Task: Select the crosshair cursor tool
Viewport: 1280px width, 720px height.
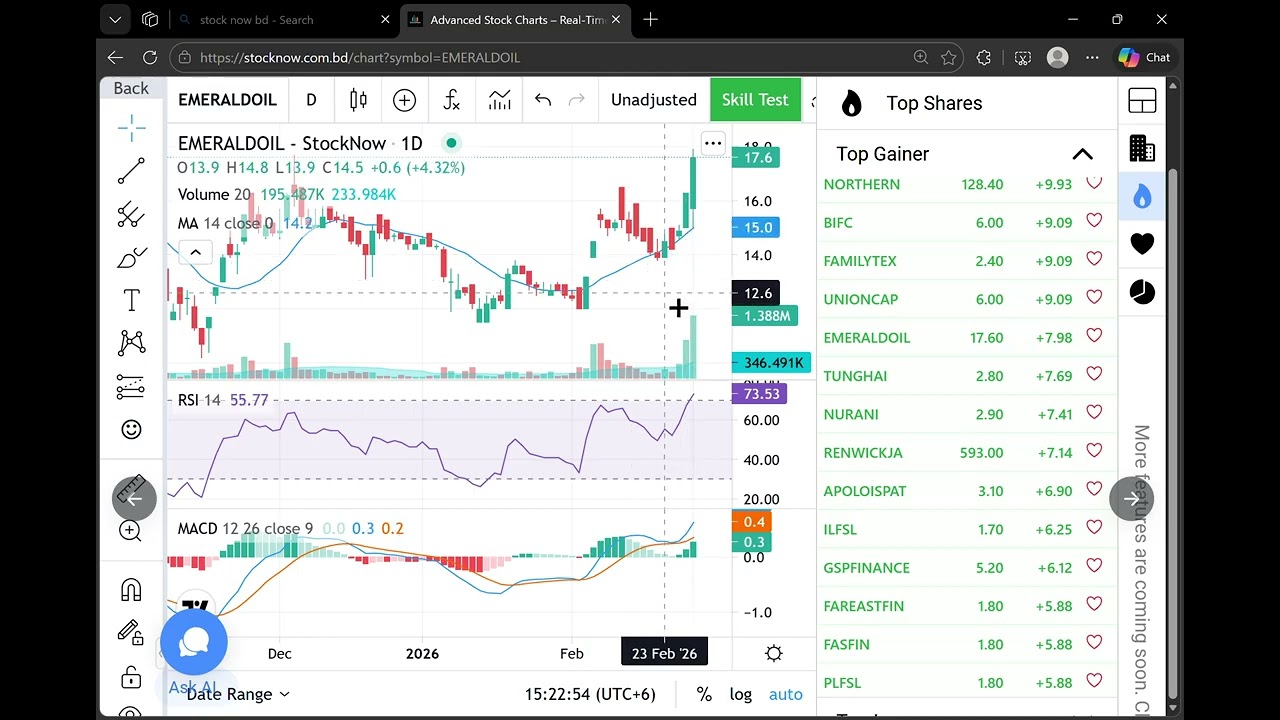Action: point(131,127)
